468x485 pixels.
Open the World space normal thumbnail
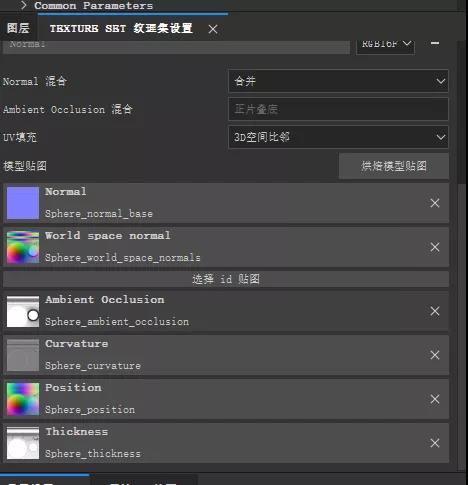(x=23, y=247)
